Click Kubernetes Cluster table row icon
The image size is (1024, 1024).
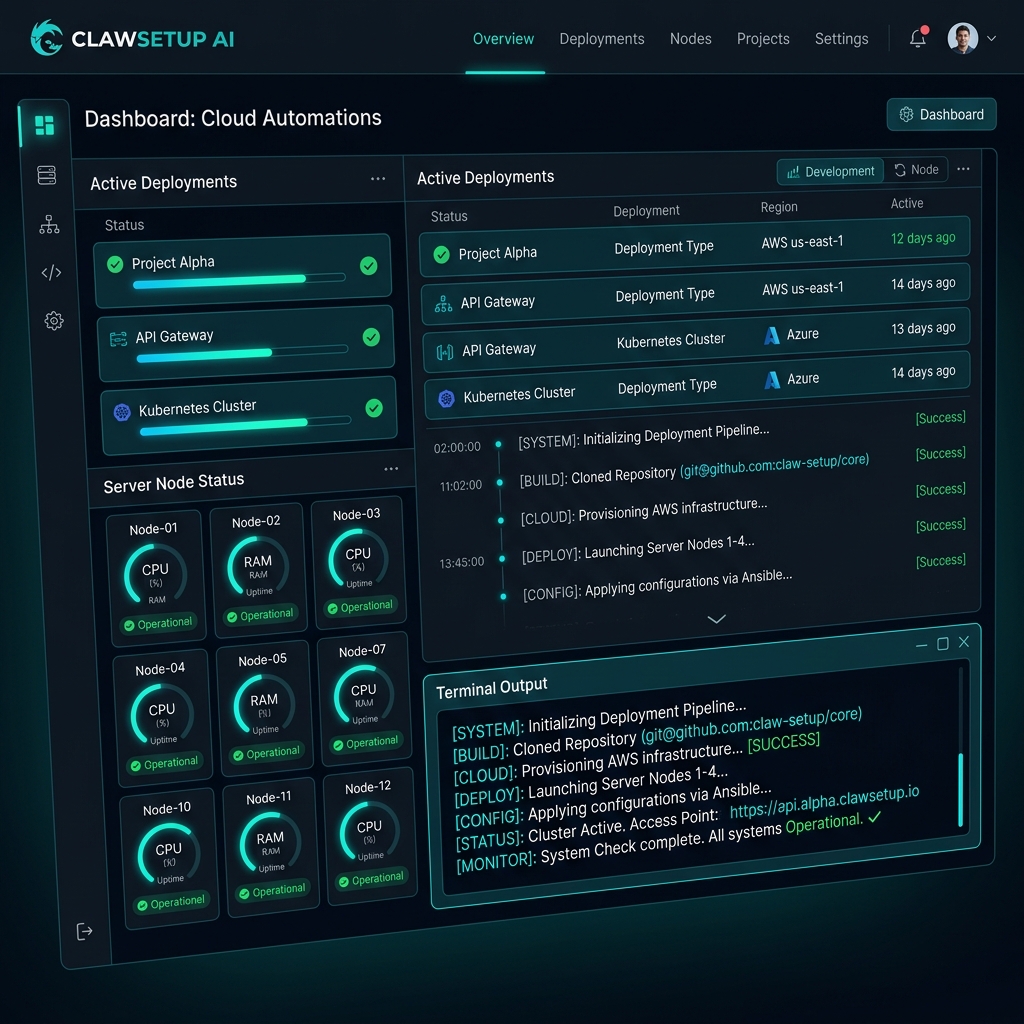click(x=446, y=398)
